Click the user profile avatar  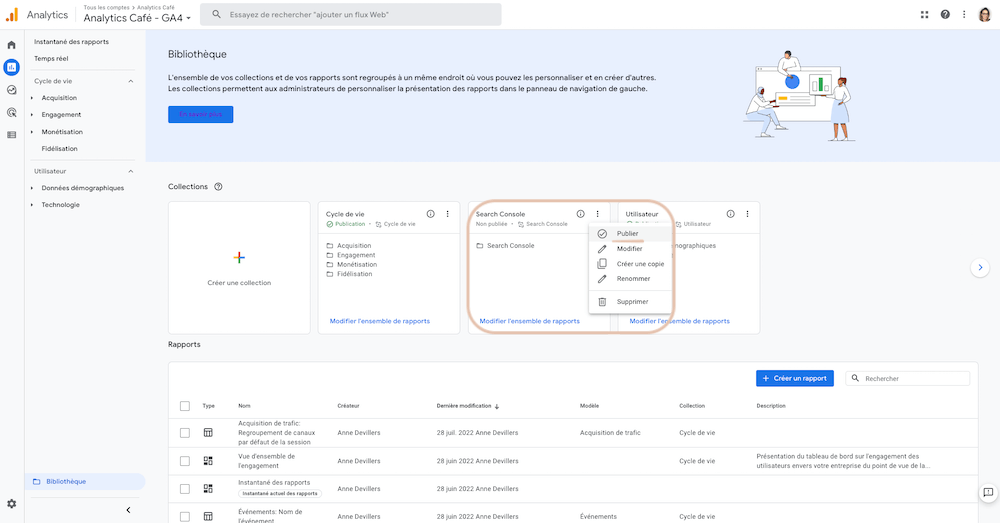coord(985,14)
